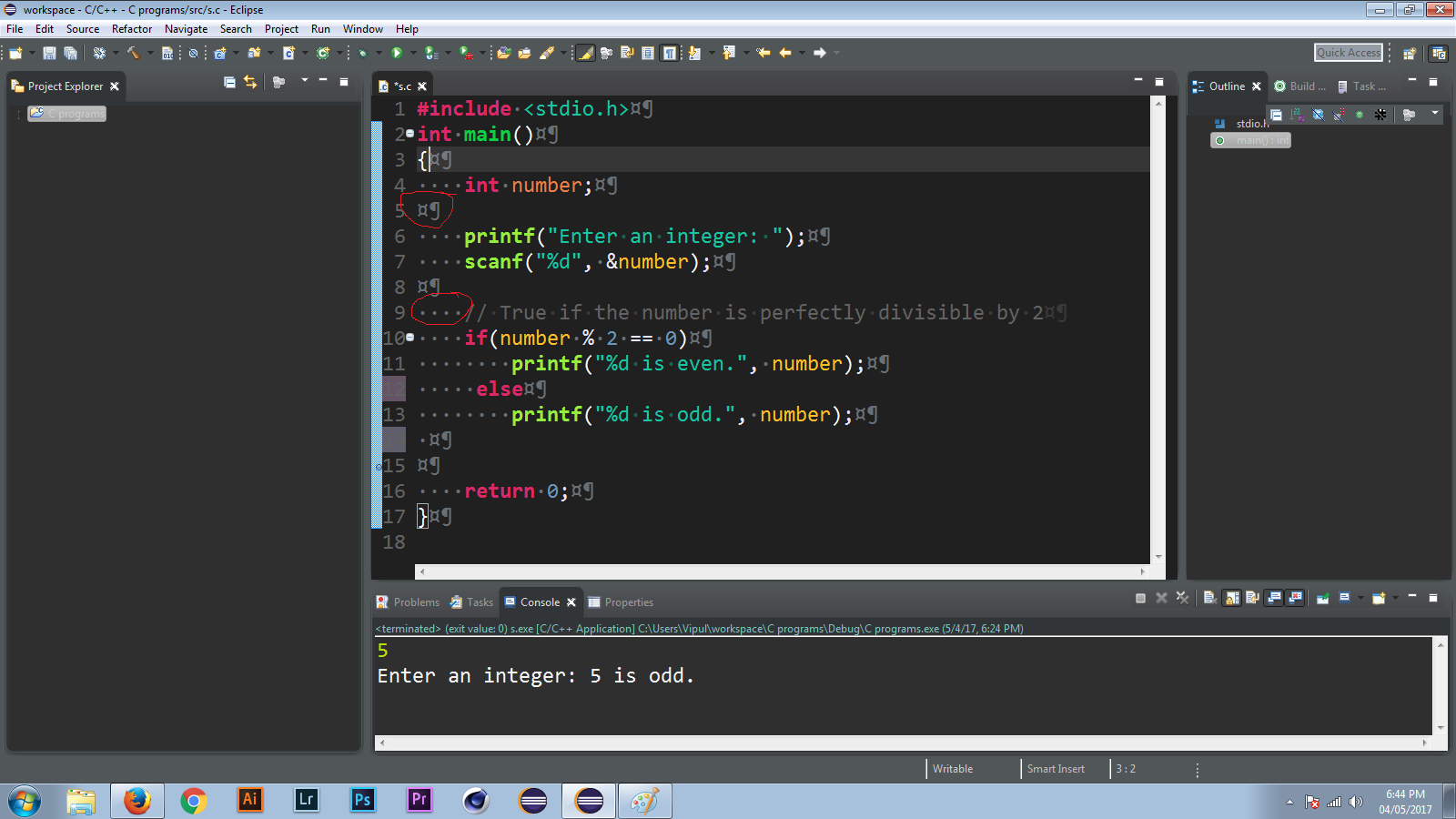
Task: Open the Window menu
Action: 362,29
